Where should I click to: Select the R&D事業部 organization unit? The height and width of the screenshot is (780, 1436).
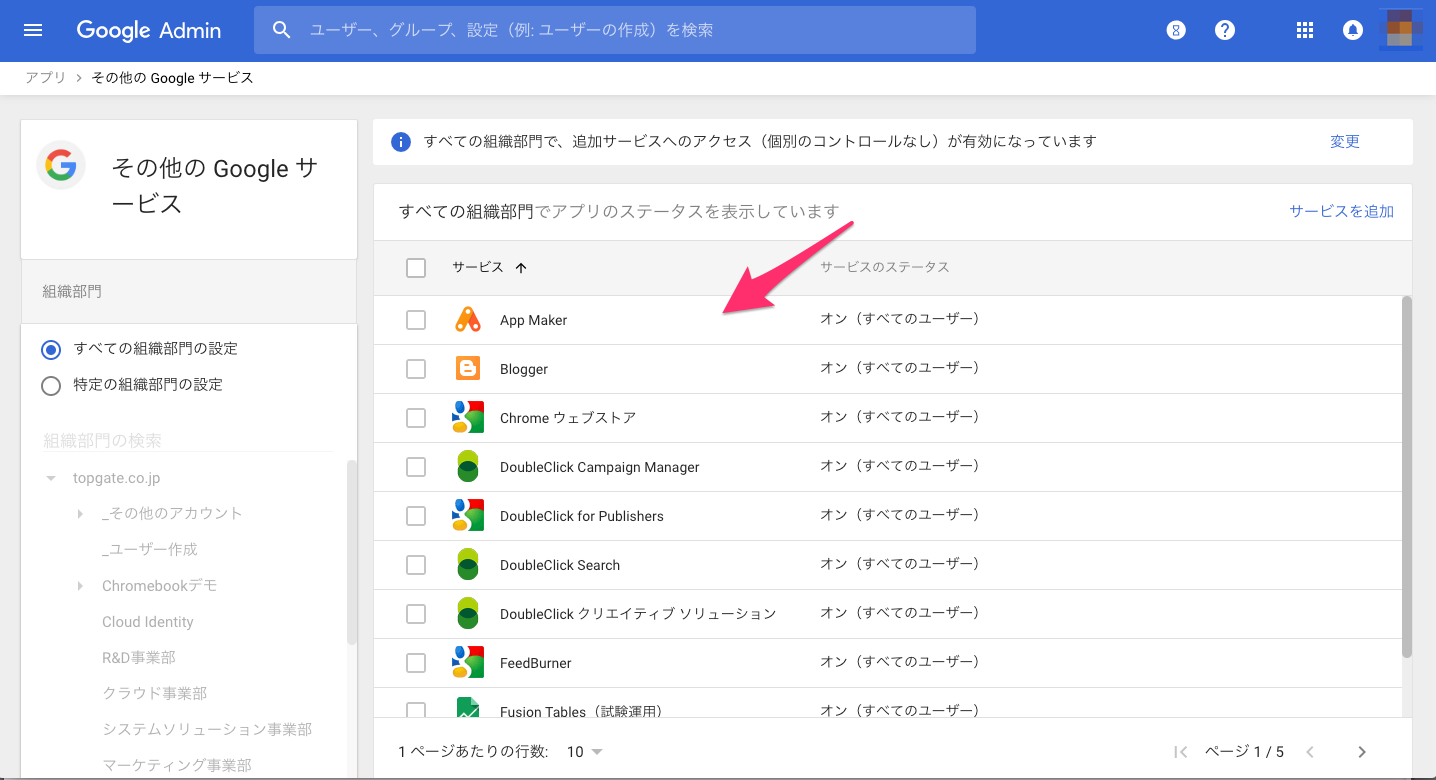[x=139, y=658]
